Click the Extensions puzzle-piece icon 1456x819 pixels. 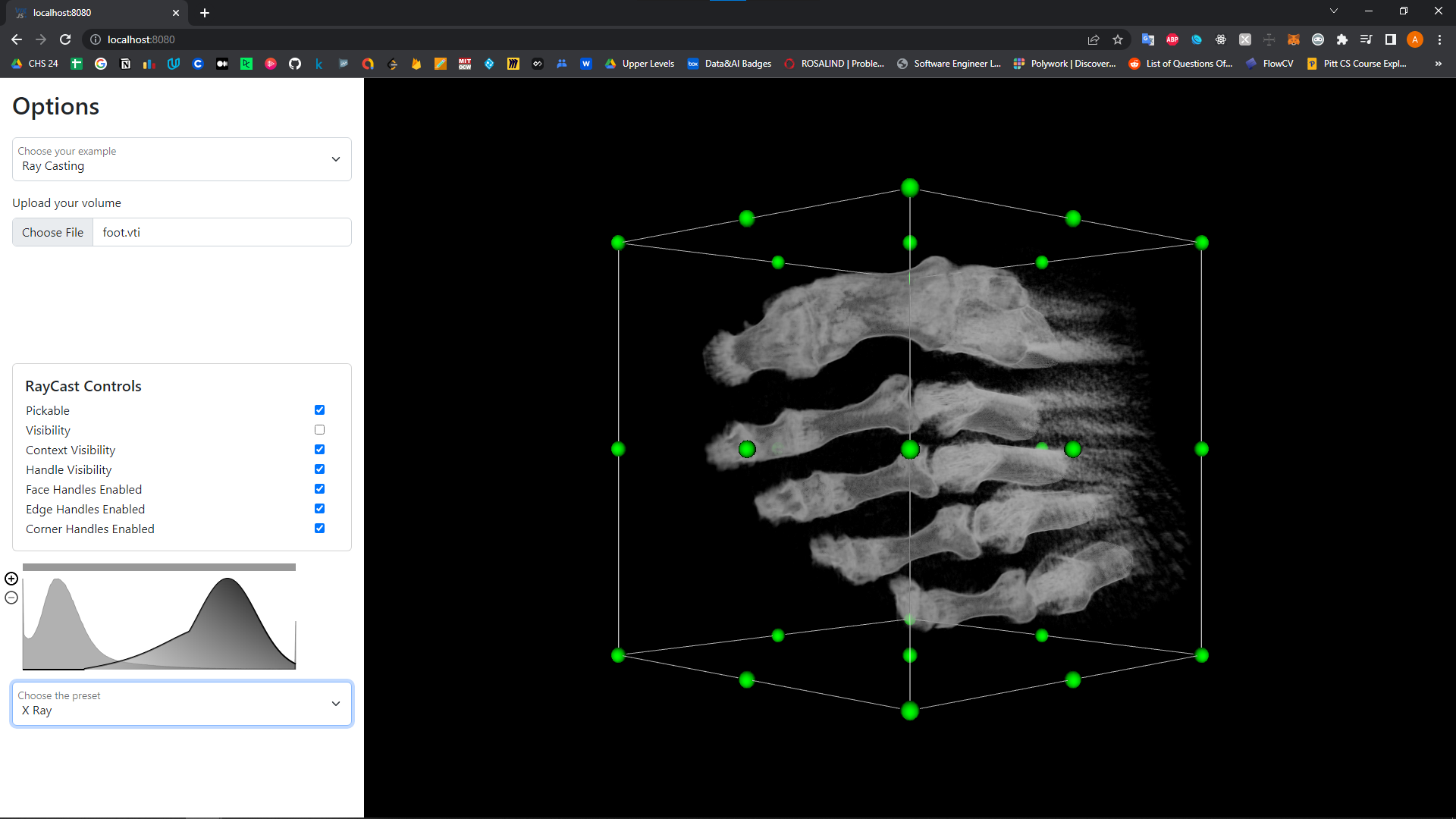1343,39
